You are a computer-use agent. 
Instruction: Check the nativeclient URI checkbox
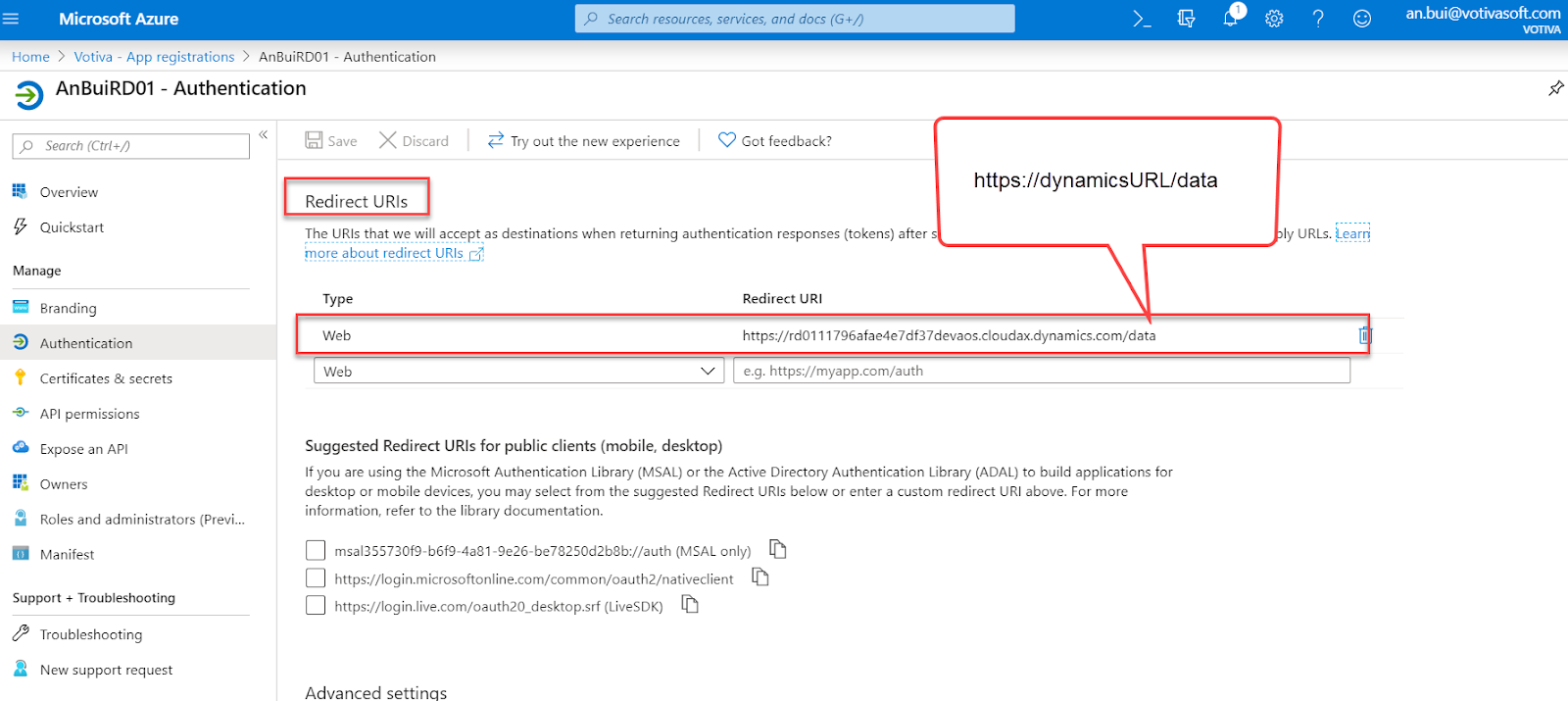pos(316,577)
